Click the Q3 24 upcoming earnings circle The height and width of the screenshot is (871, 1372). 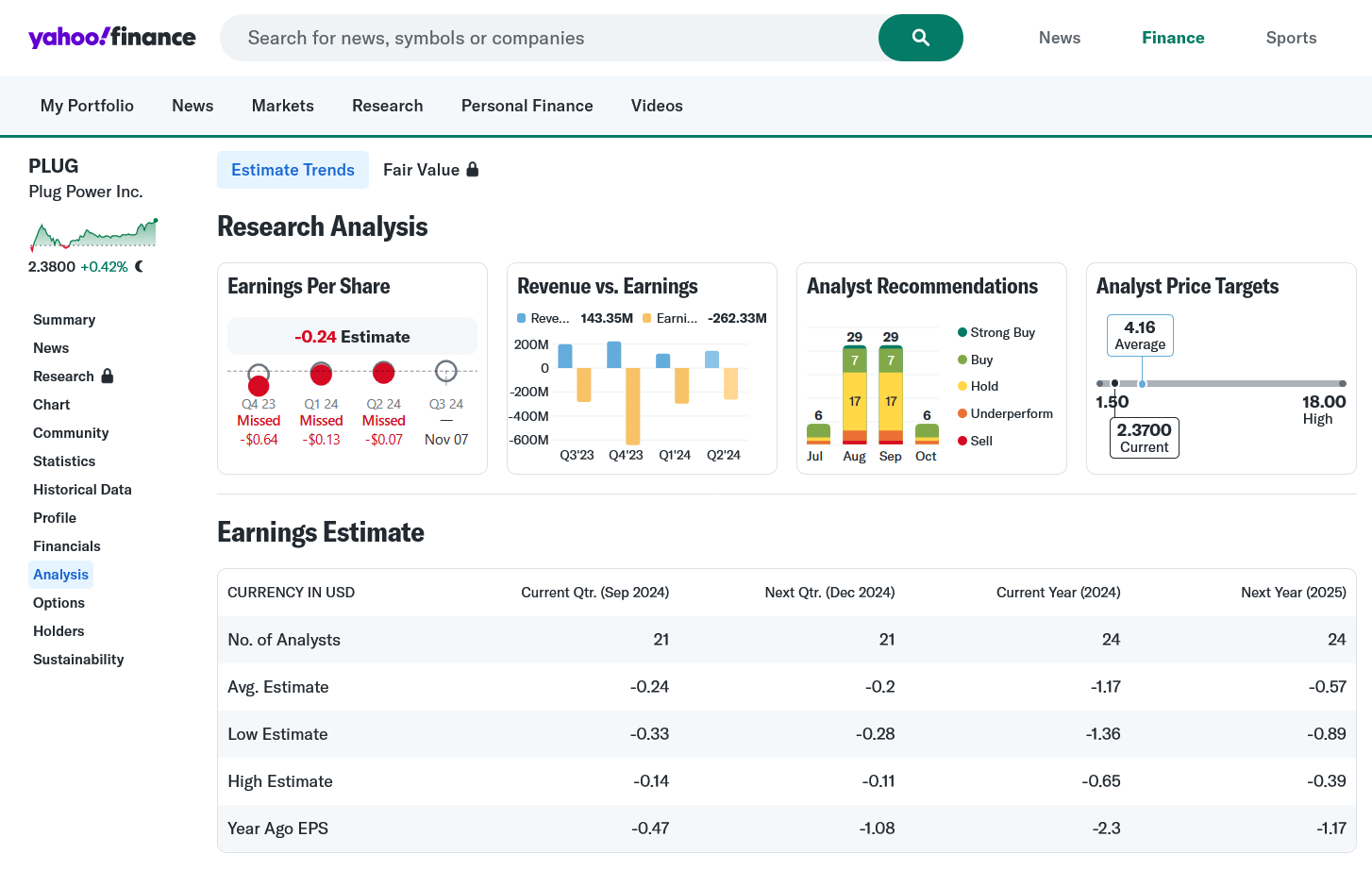[446, 372]
